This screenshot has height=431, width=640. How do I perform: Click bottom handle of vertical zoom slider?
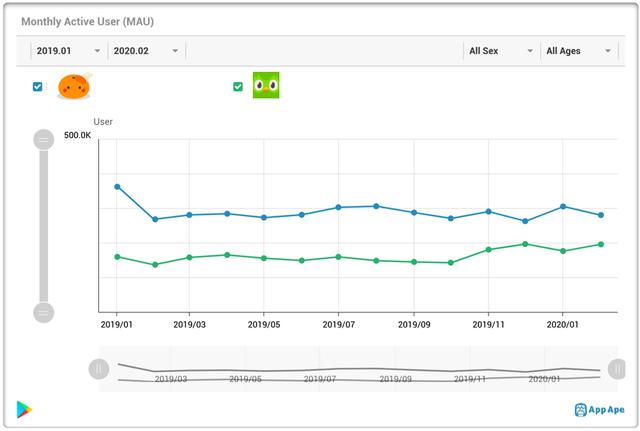pos(43,312)
